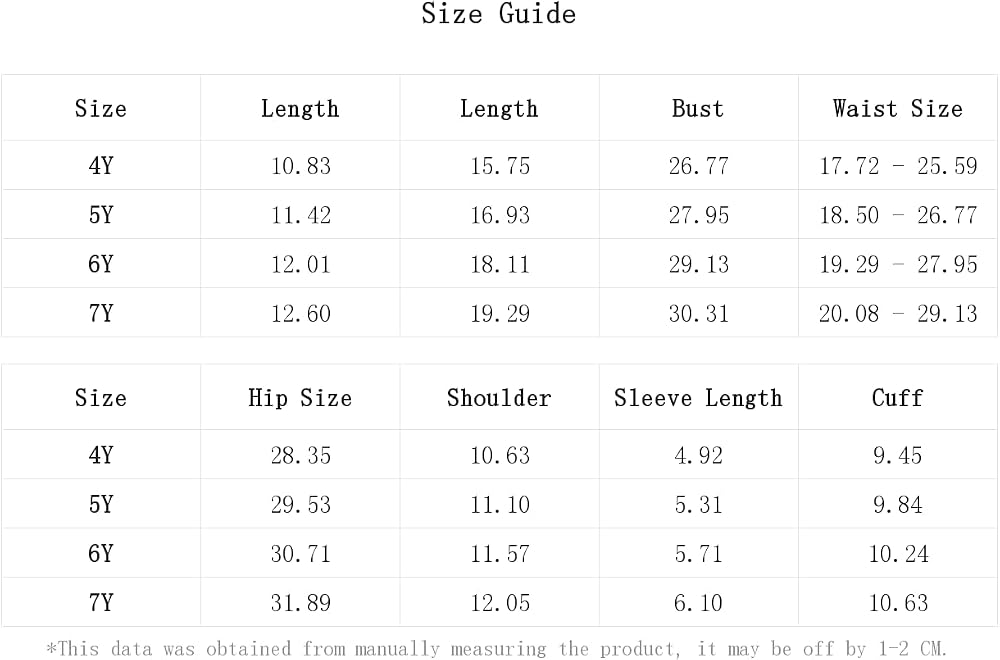Click the Cuff column header
Viewport: 1000px width, 660px height.
click(x=897, y=398)
